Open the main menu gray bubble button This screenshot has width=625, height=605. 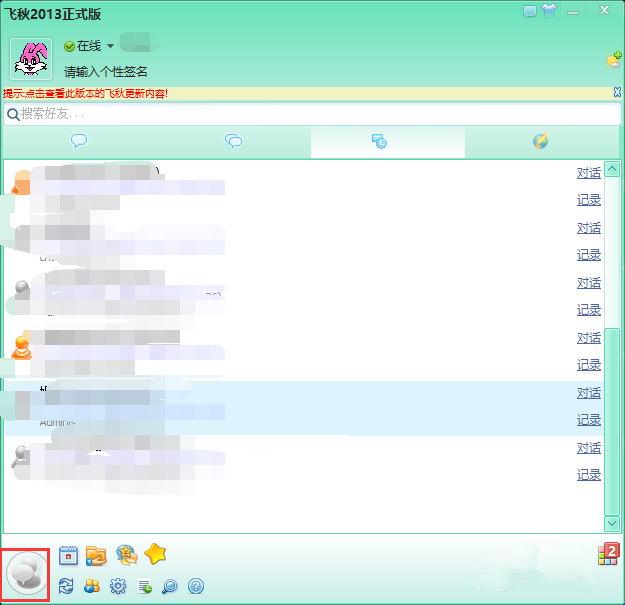(26, 574)
